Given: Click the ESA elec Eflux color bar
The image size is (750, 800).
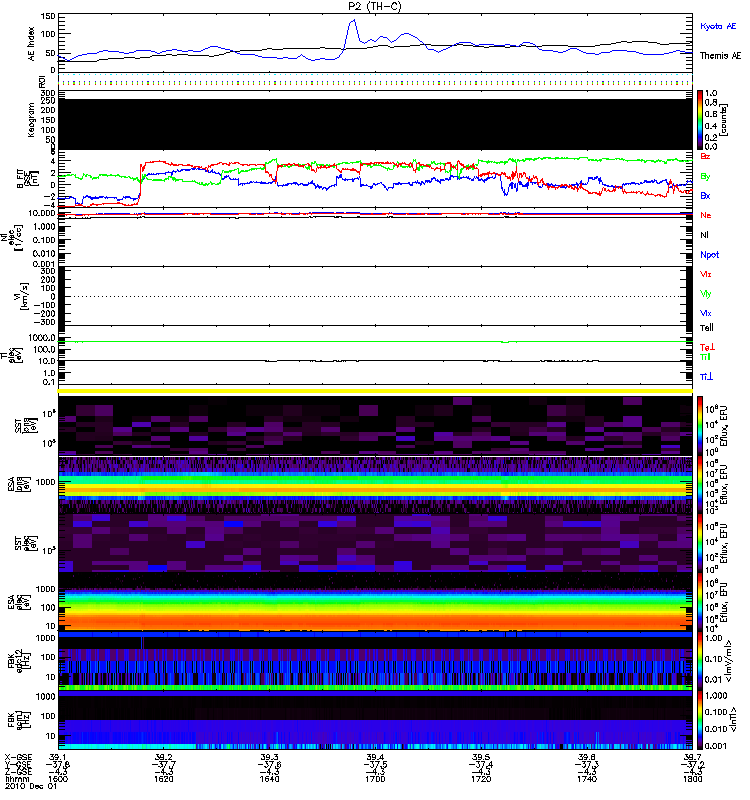Looking at the screenshot, I should pyautogui.click(x=700, y=602).
